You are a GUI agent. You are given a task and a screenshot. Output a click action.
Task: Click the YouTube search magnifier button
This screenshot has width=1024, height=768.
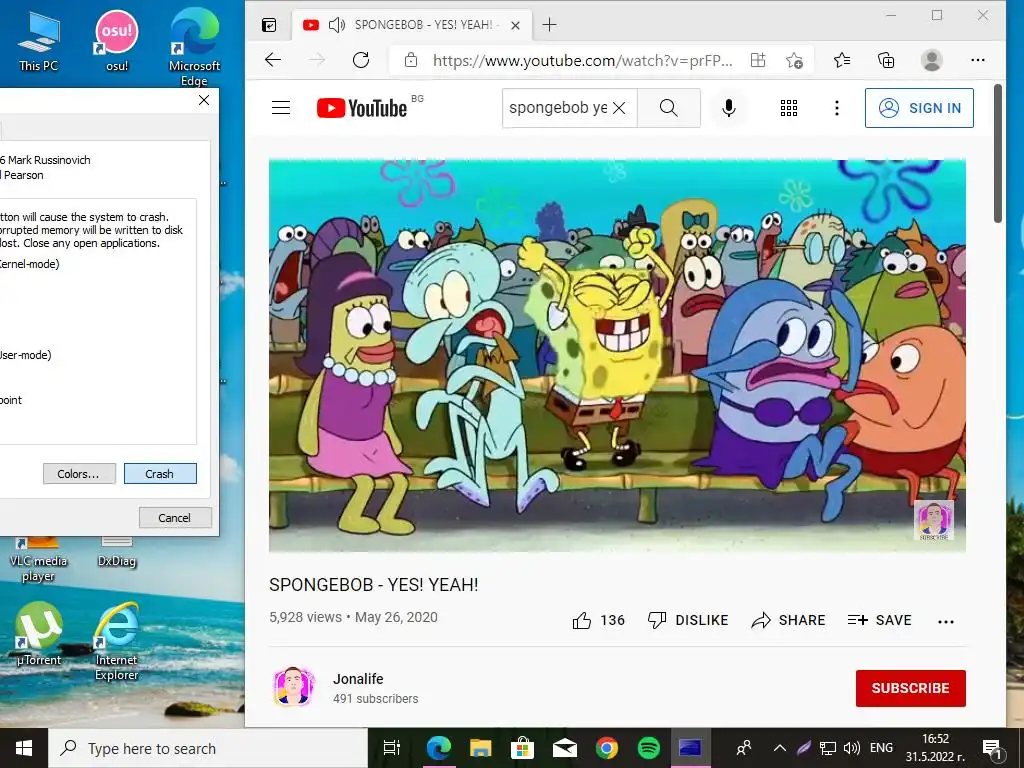(x=669, y=108)
